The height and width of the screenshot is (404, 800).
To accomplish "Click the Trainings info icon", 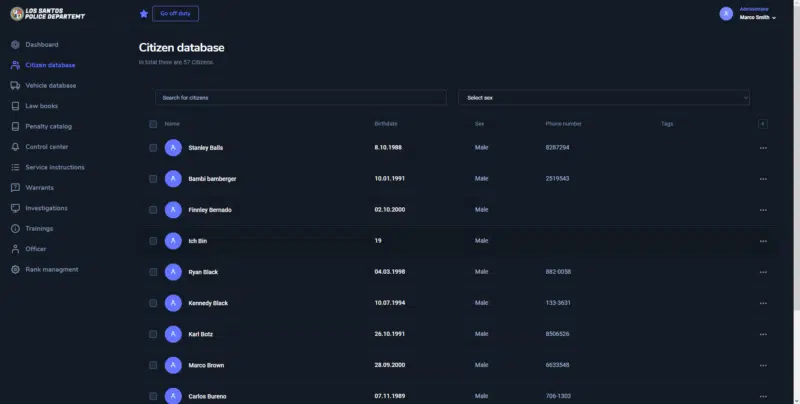I will [15, 229].
